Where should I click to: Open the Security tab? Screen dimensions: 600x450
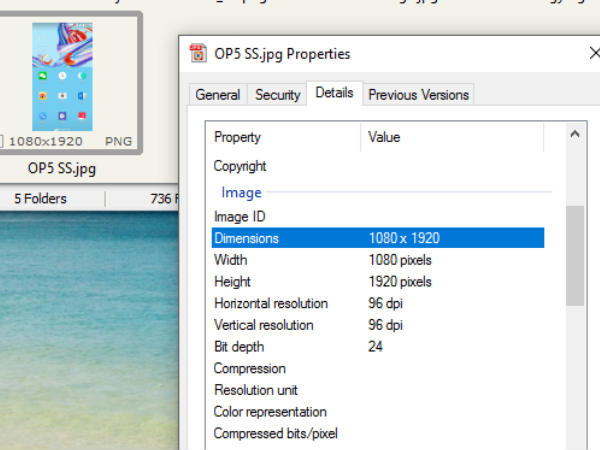277,95
